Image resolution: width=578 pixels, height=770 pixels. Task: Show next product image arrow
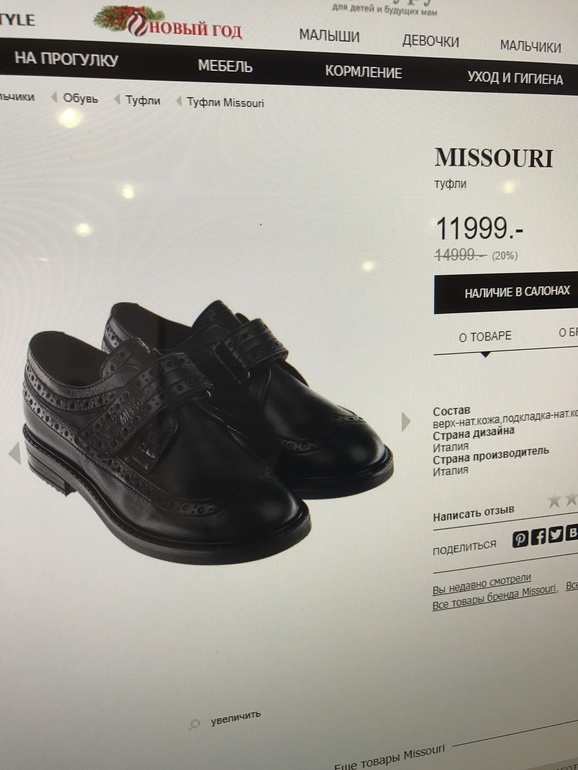tap(406, 421)
